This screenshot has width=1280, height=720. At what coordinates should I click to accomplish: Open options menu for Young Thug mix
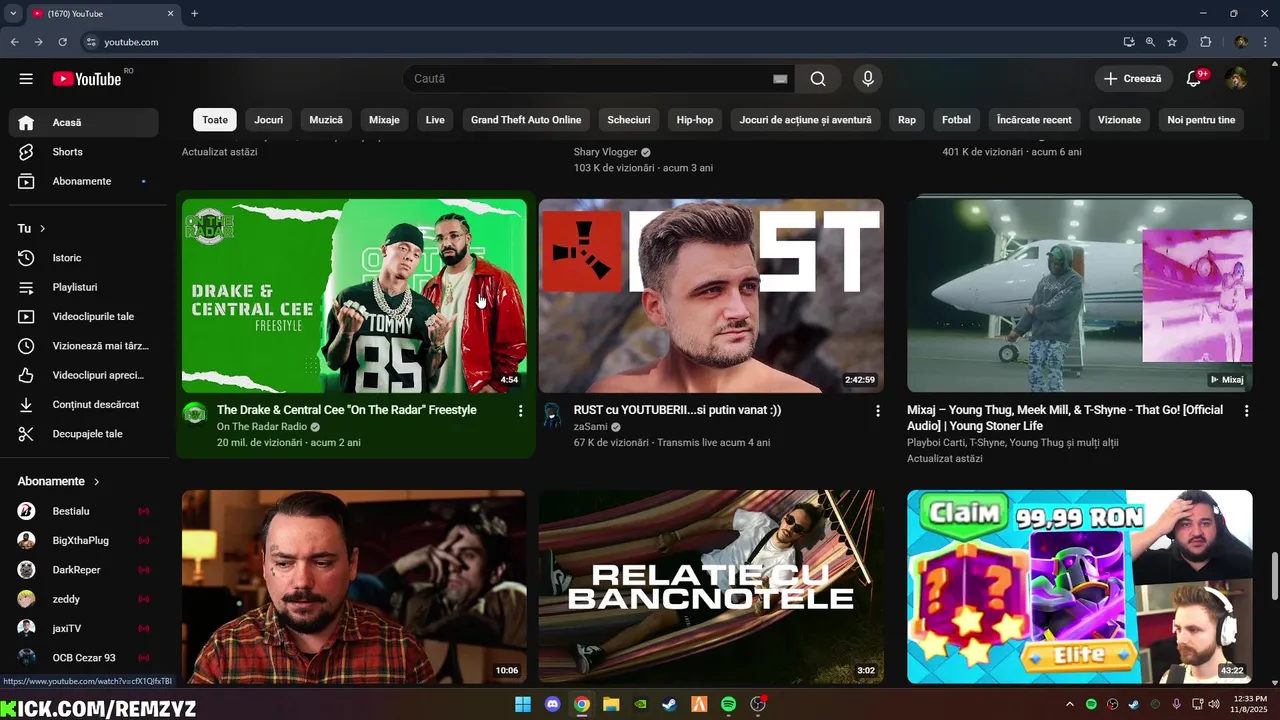1246,411
